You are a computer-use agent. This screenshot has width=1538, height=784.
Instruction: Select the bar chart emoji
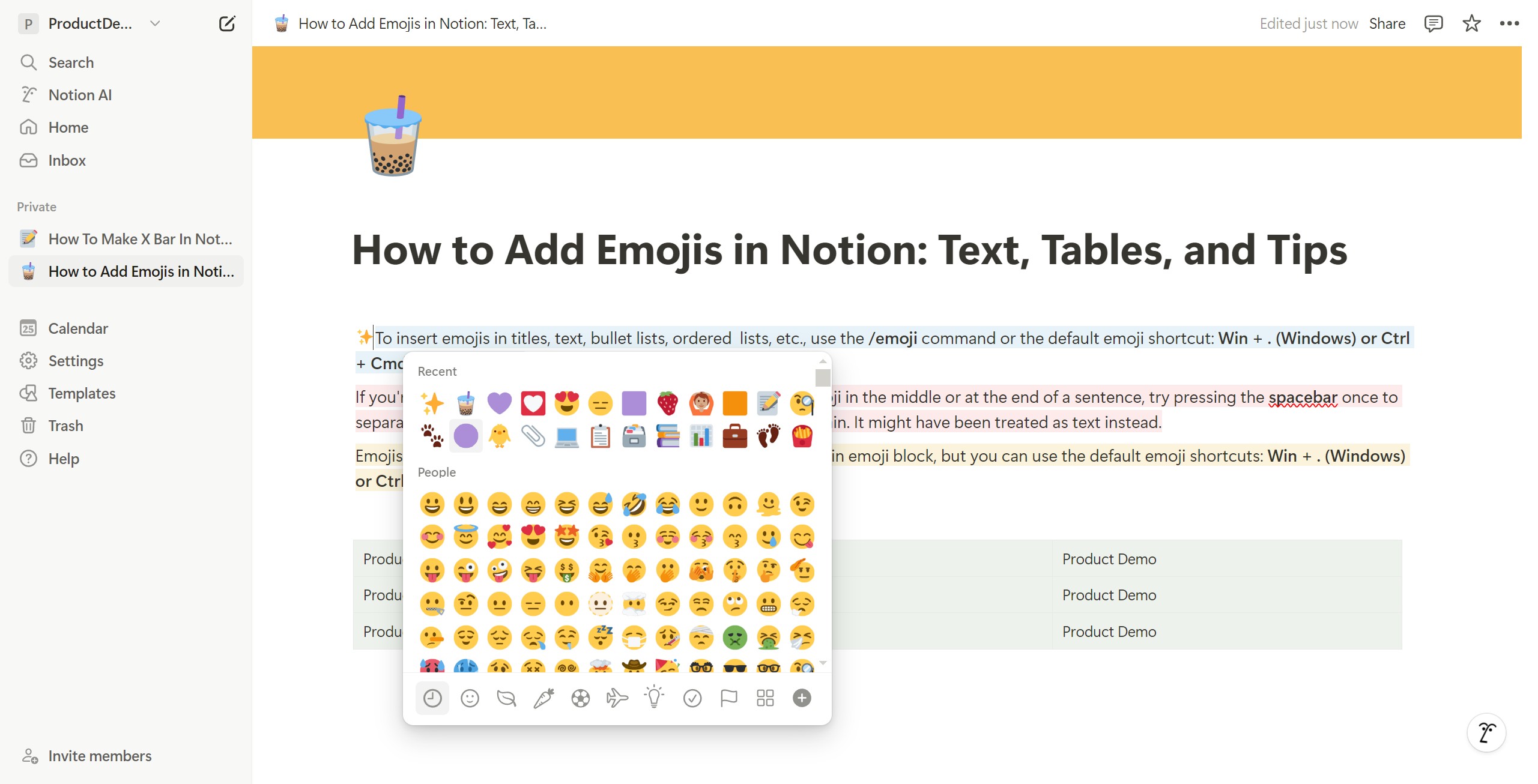(x=701, y=436)
